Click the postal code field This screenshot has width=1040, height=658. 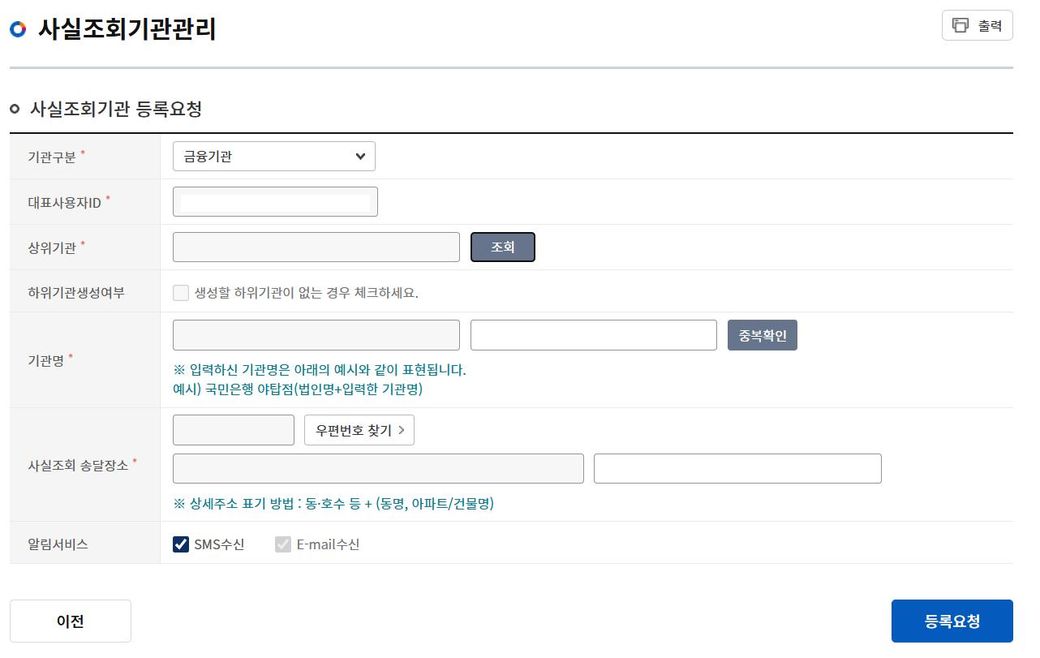[233, 430]
